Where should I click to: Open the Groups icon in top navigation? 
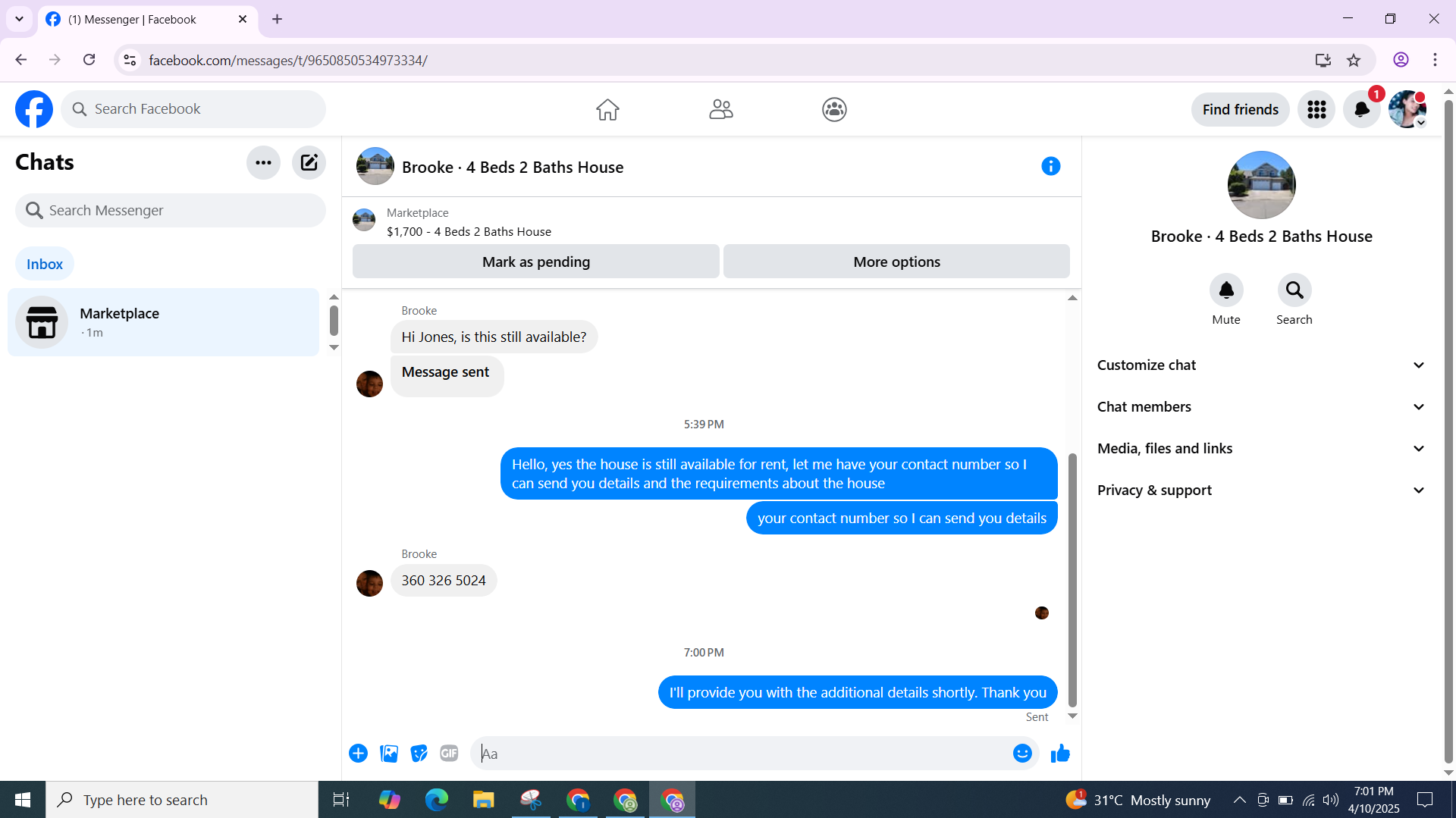click(834, 109)
